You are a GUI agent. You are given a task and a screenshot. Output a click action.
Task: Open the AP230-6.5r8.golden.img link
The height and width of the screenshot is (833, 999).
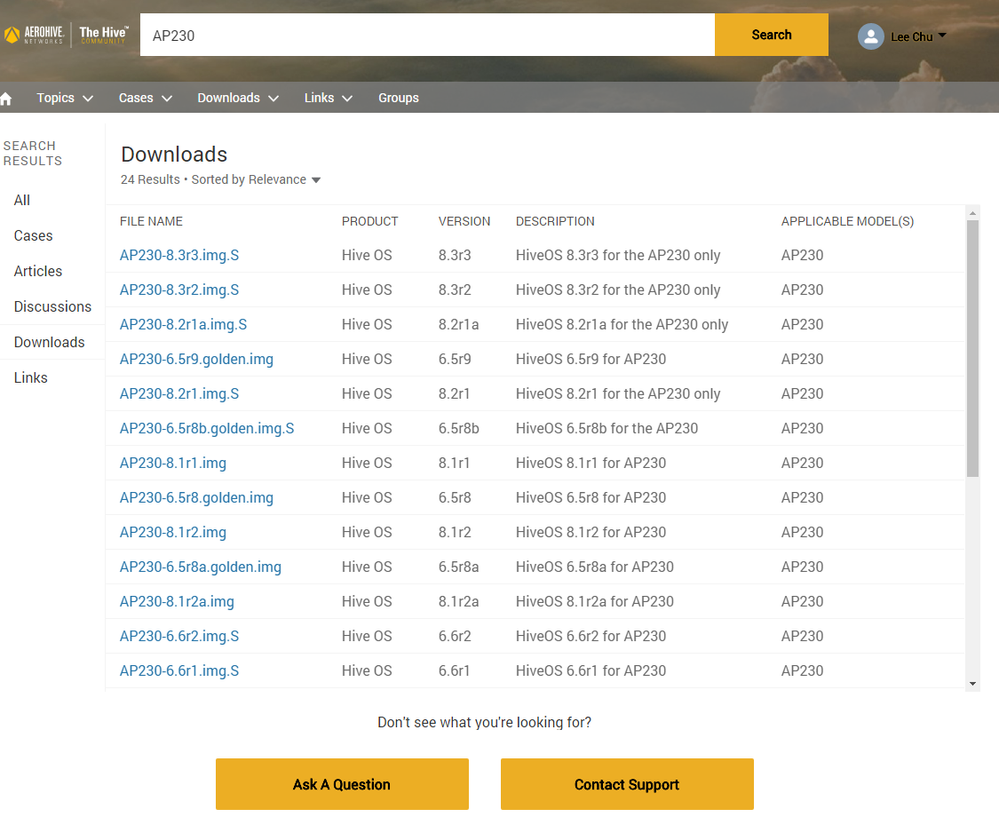tap(196, 498)
